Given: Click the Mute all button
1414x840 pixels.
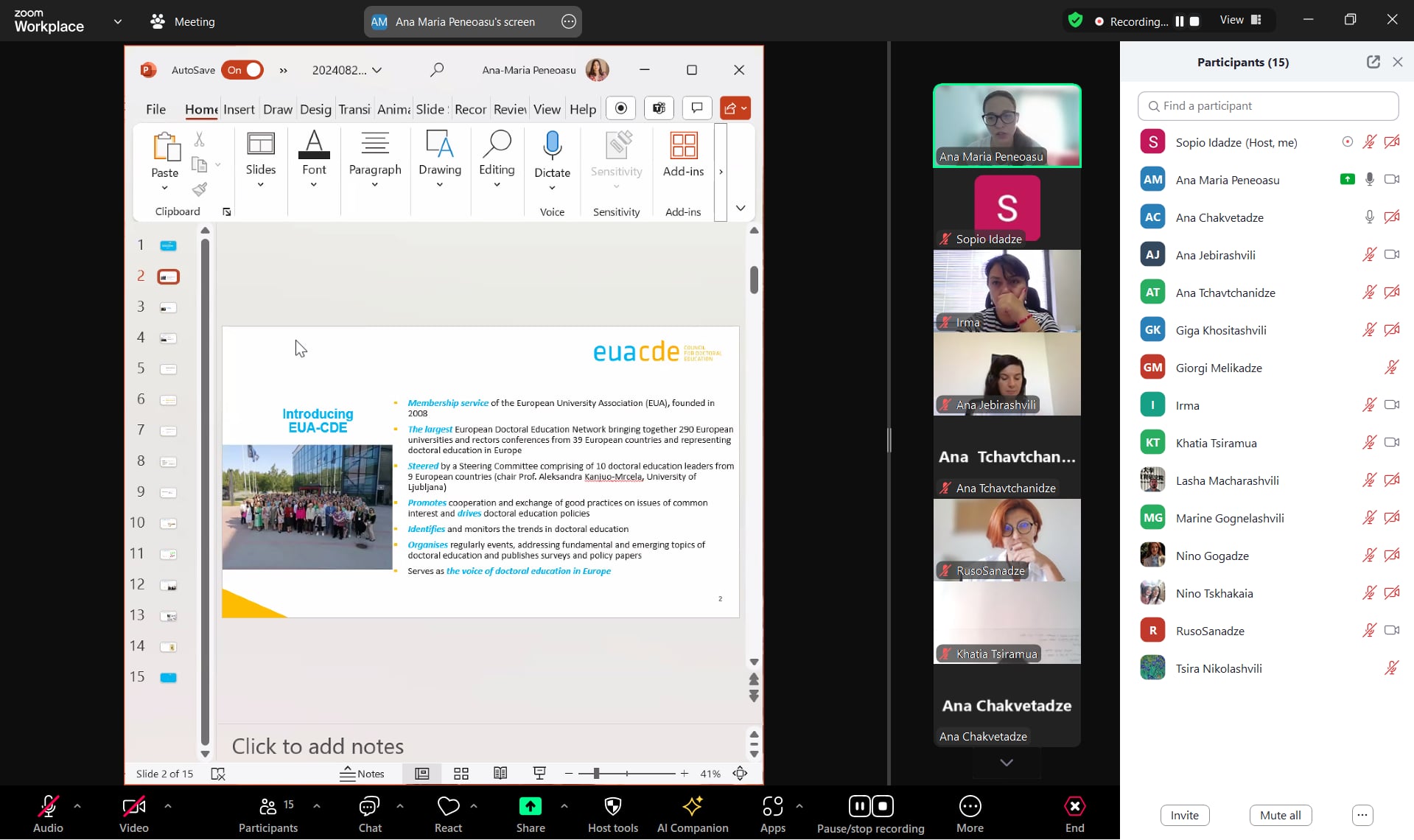Looking at the screenshot, I should pos(1281,815).
